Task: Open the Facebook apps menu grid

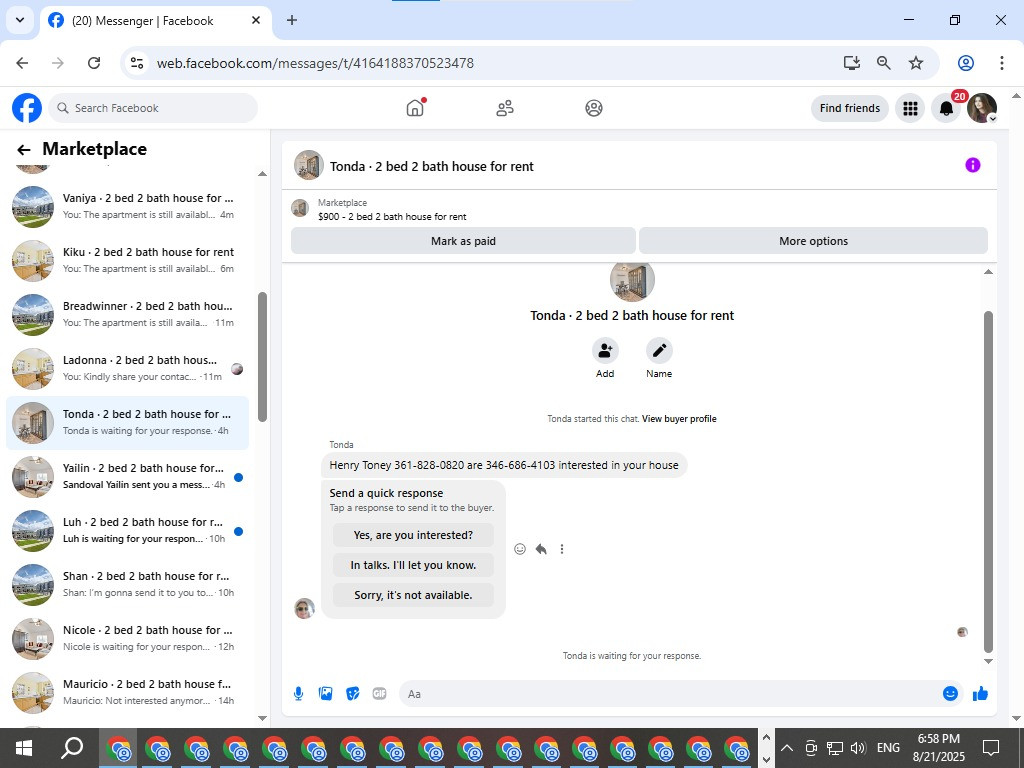Action: (910, 108)
